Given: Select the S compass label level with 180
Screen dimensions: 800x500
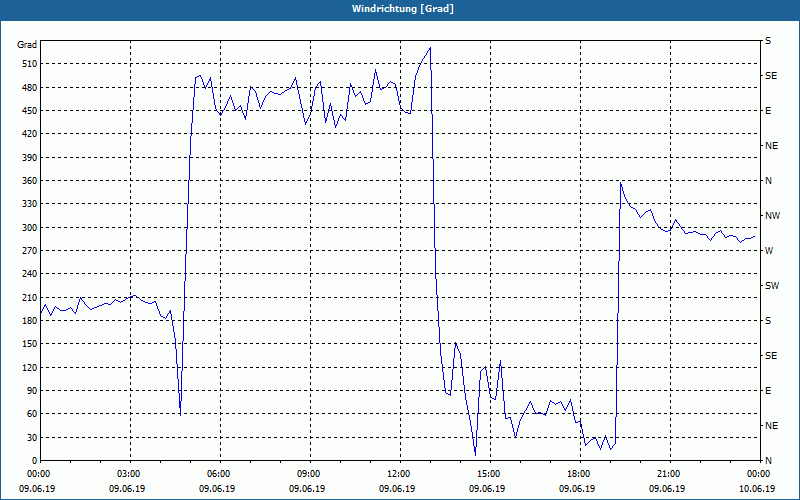Looking at the screenshot, I should tap(768, 321).
